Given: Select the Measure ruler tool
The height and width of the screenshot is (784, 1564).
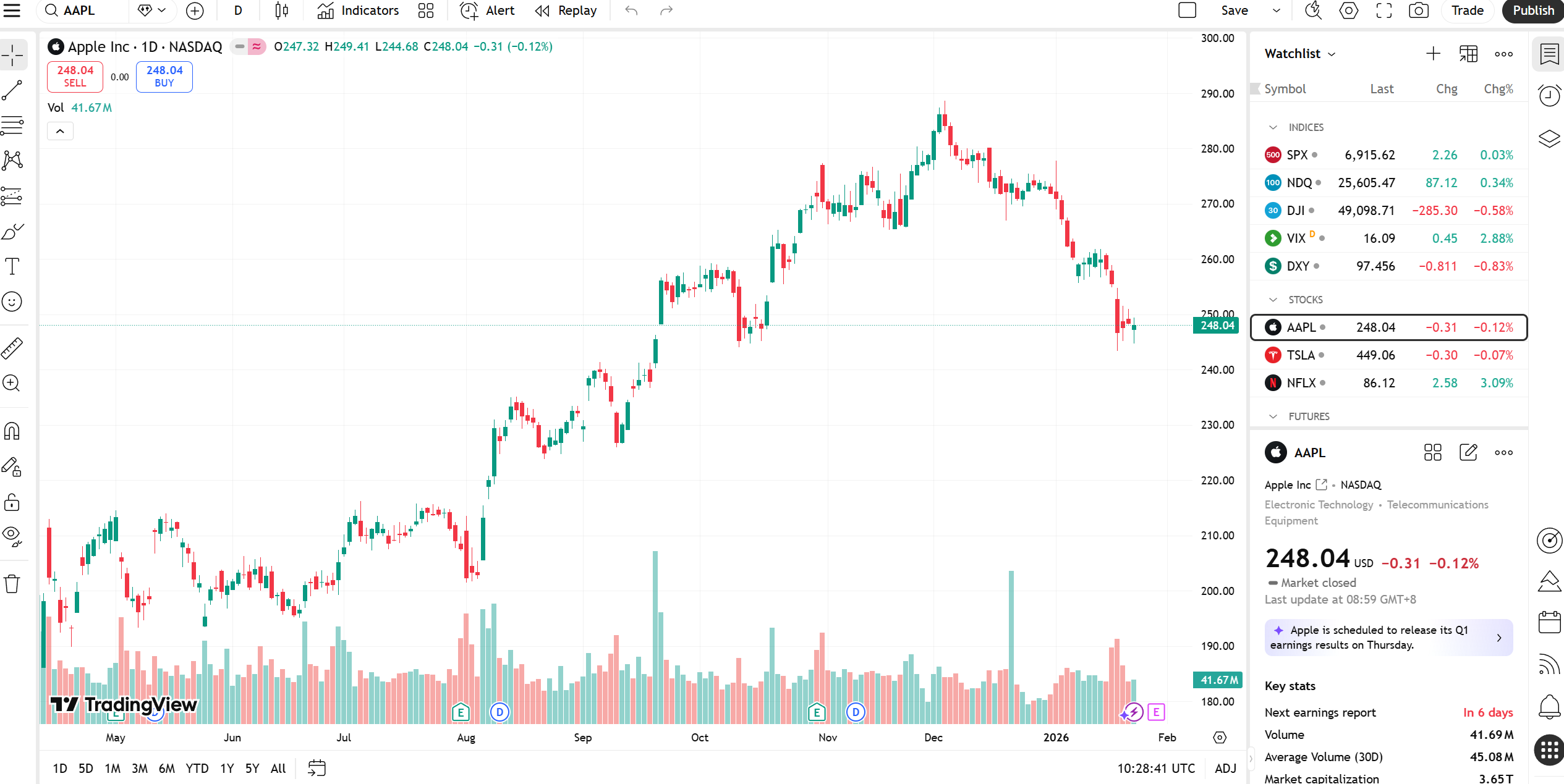Looking at the screenshot, I should click(x=12, y=348).
